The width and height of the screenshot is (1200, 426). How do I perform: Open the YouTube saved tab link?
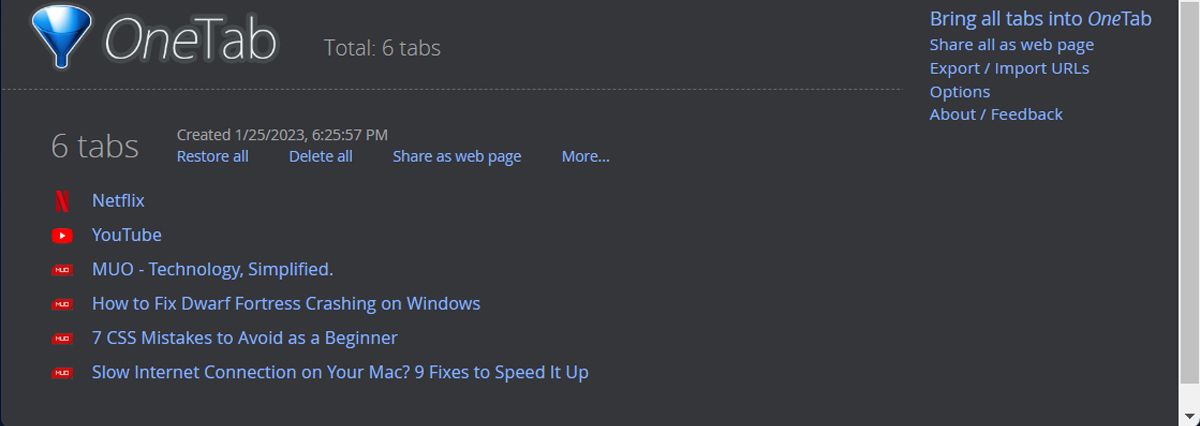tap(126, 235)
